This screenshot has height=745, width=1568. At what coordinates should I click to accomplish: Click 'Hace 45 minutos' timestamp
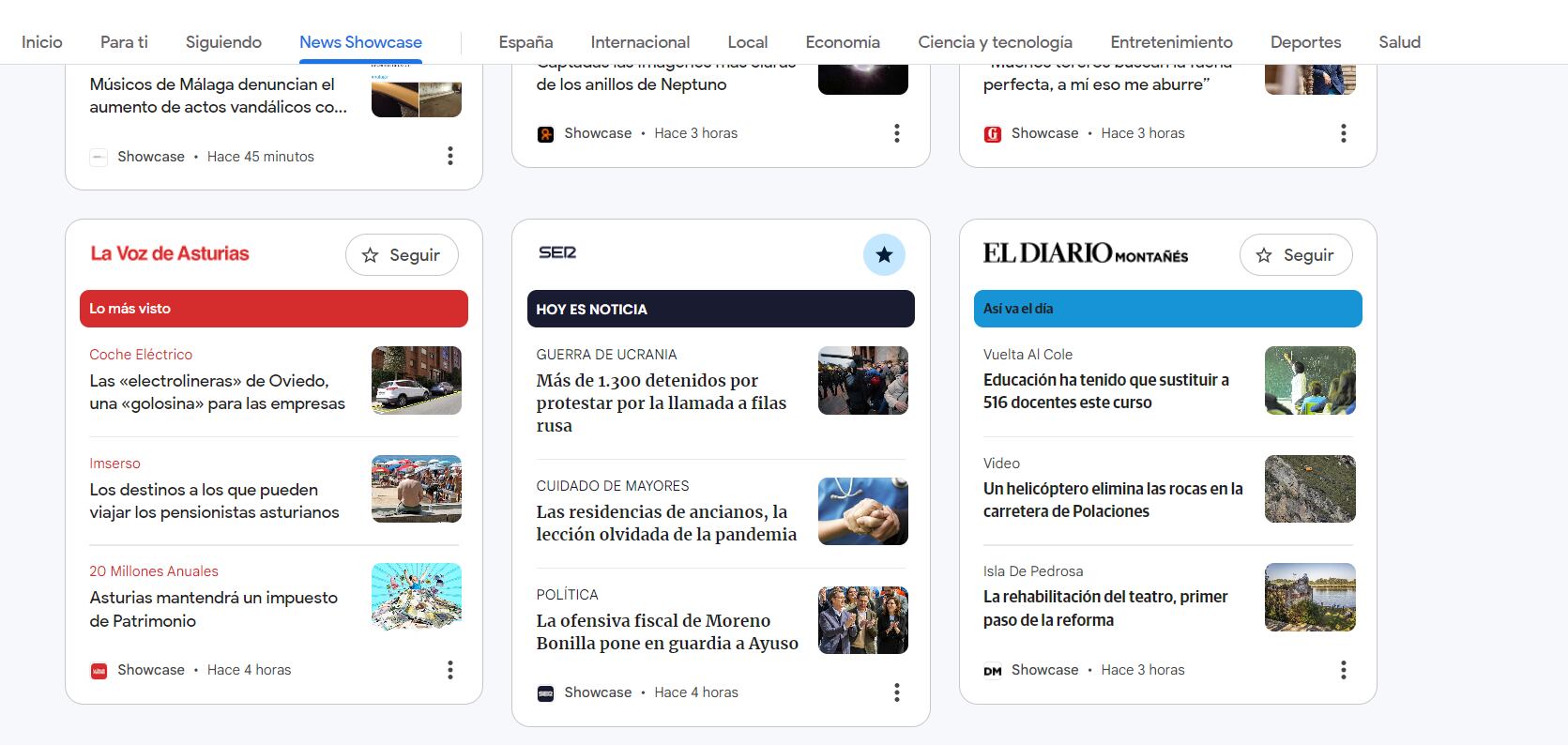tap(261, 157)
